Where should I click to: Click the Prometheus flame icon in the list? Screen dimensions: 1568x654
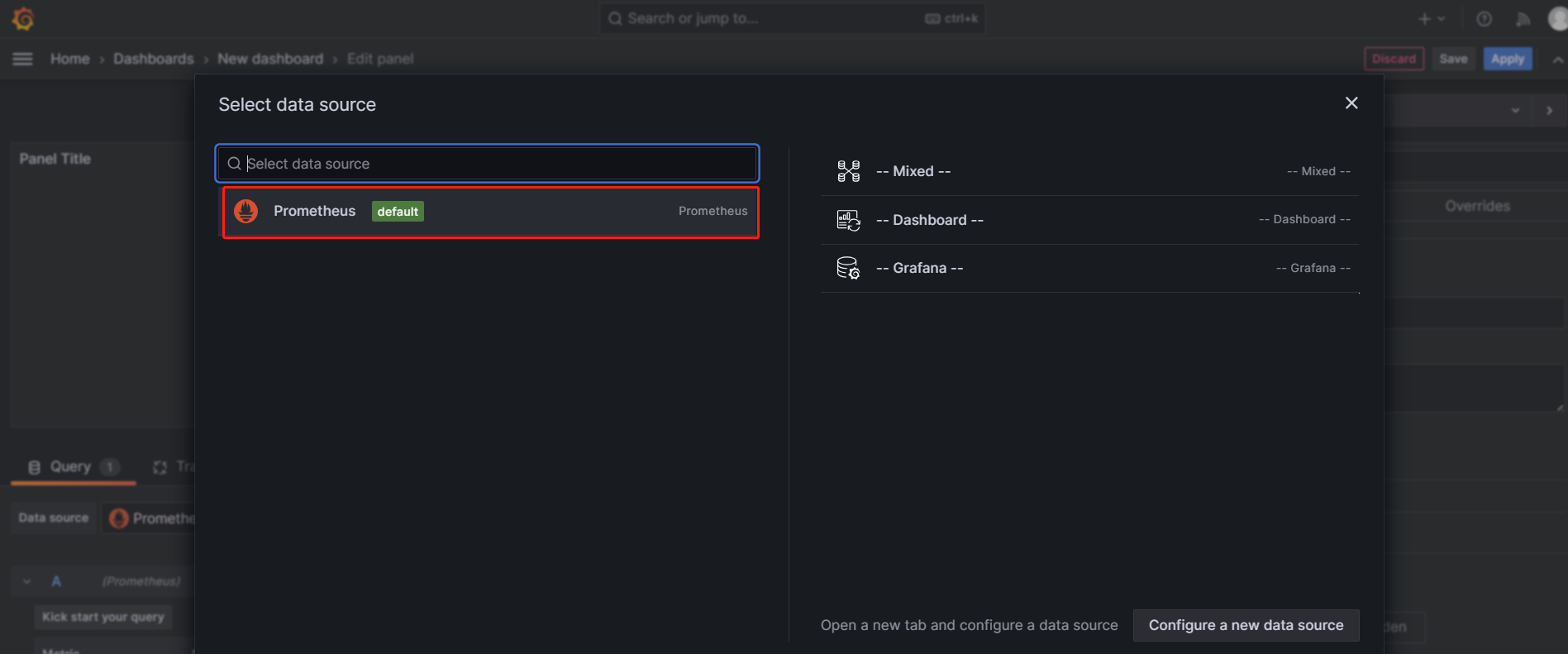pos(245,212)
